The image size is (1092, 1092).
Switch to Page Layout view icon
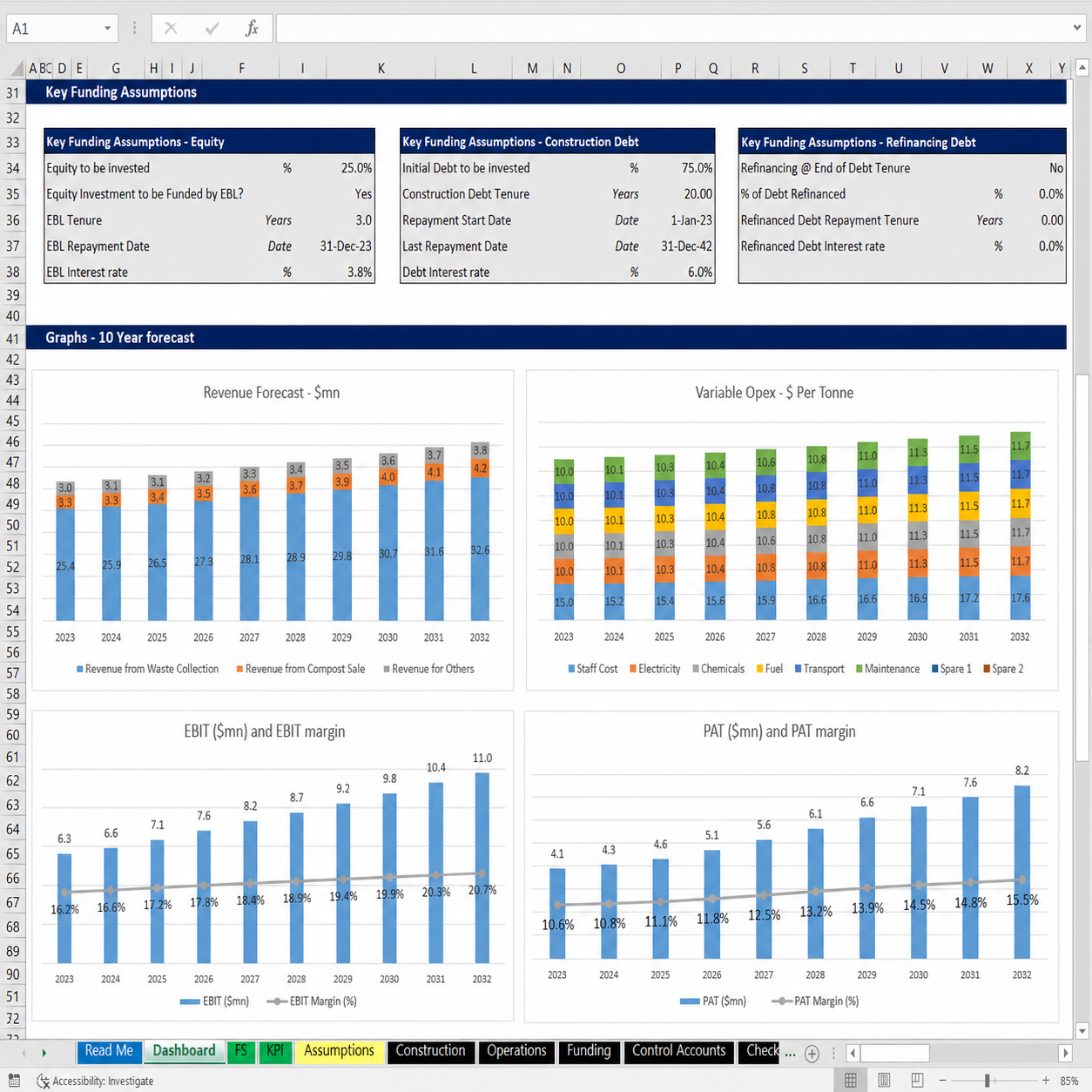pos(884,1081)
